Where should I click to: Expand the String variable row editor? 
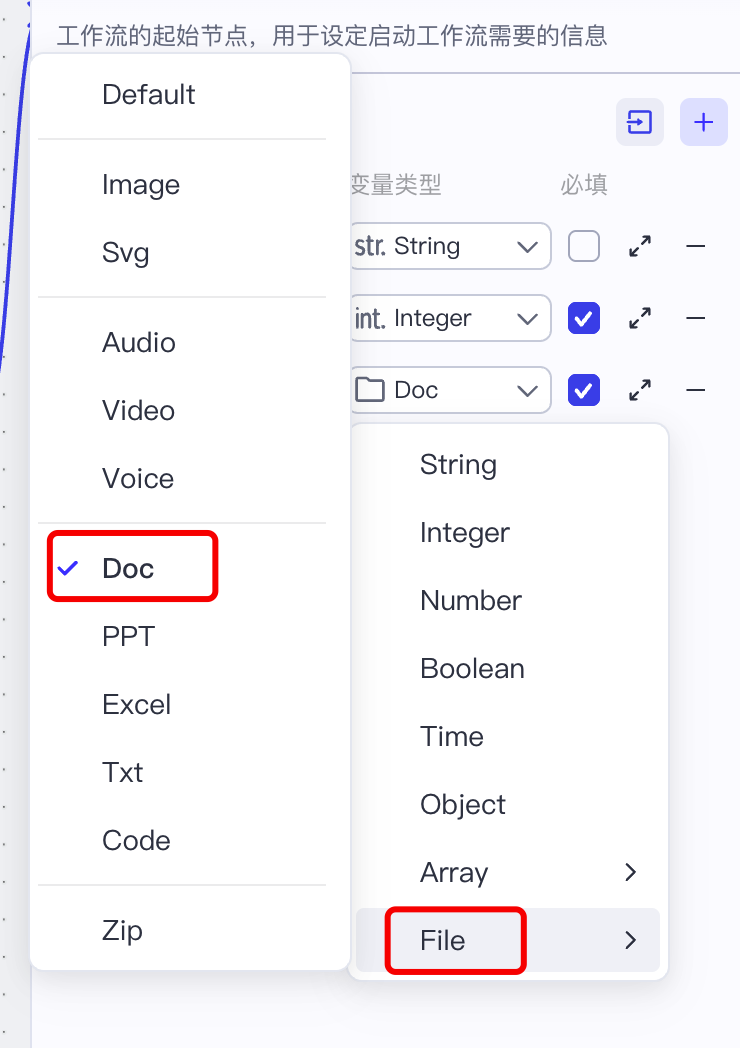640,247
